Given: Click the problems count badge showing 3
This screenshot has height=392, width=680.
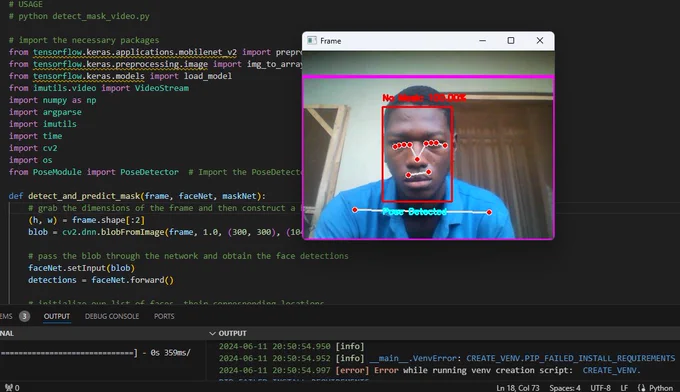Looking at the screenshot, I should click(24, 316).
